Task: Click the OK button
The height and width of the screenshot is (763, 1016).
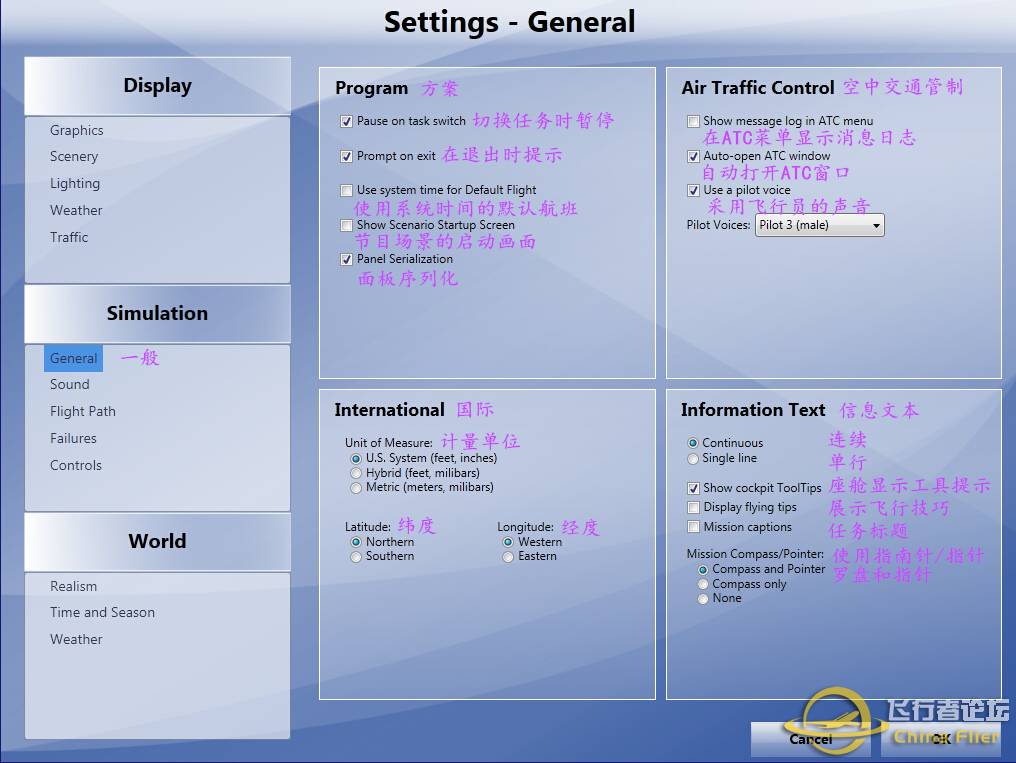Action: pos(941,739)
